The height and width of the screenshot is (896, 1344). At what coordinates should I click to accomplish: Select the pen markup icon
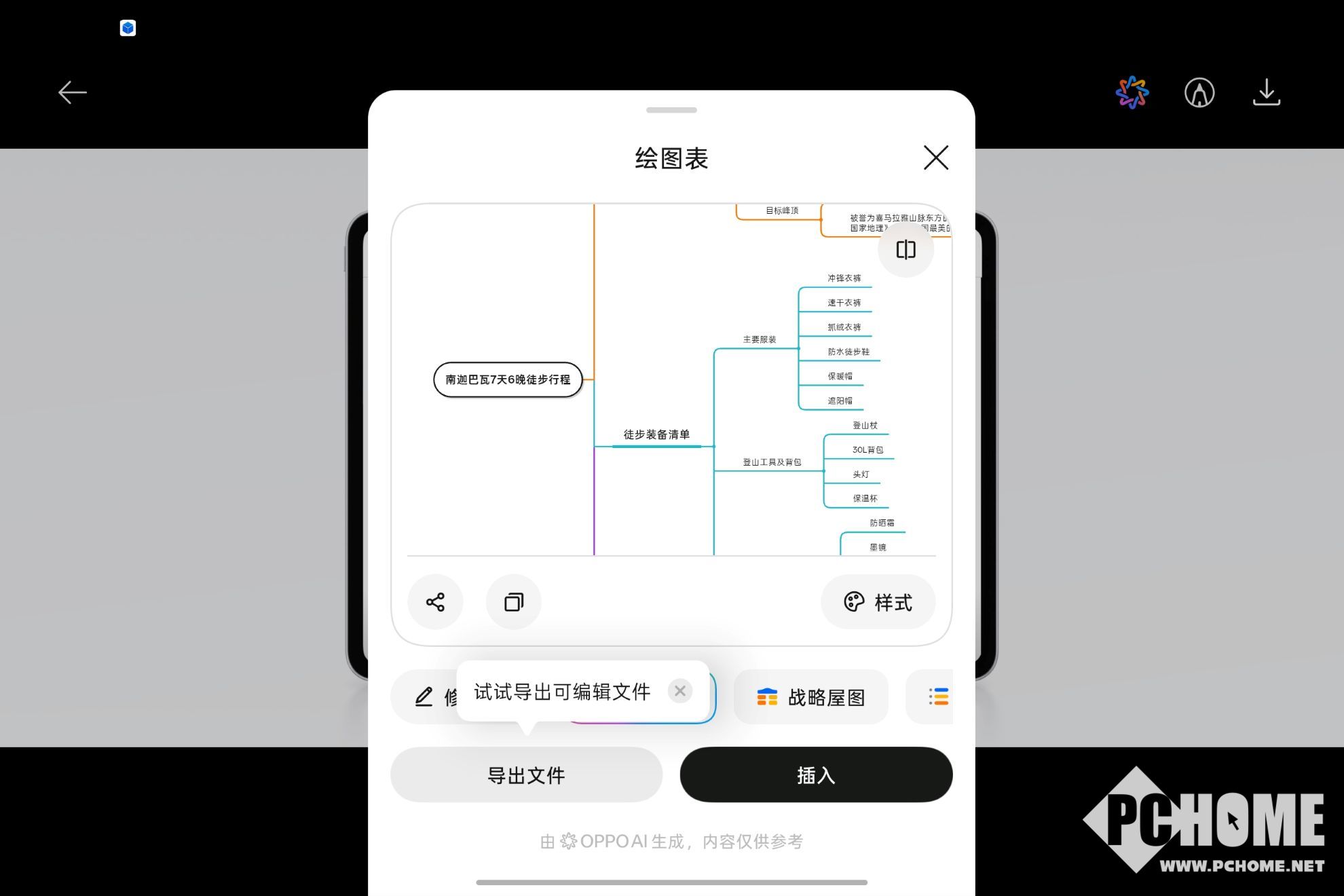[1199, 92]
